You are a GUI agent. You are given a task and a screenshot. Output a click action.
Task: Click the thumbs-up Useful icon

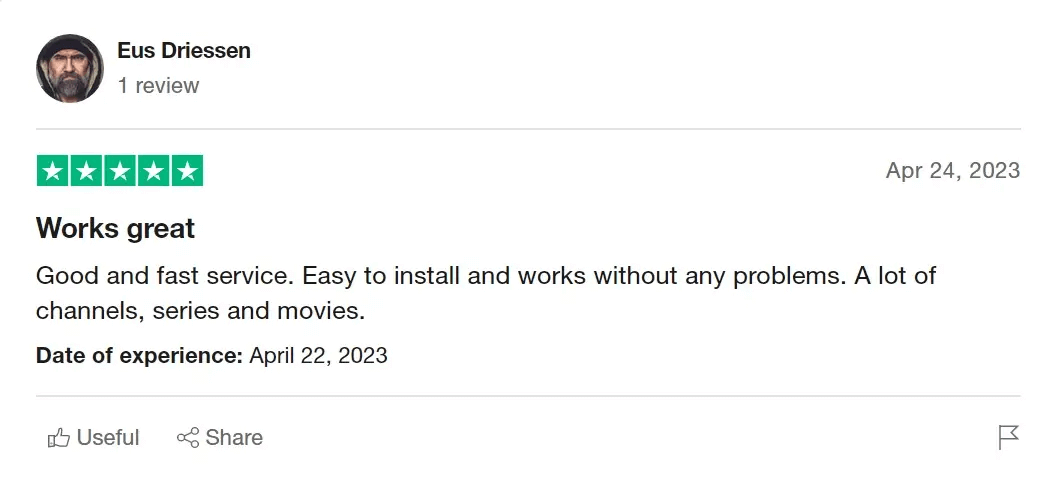click(58, 438)
